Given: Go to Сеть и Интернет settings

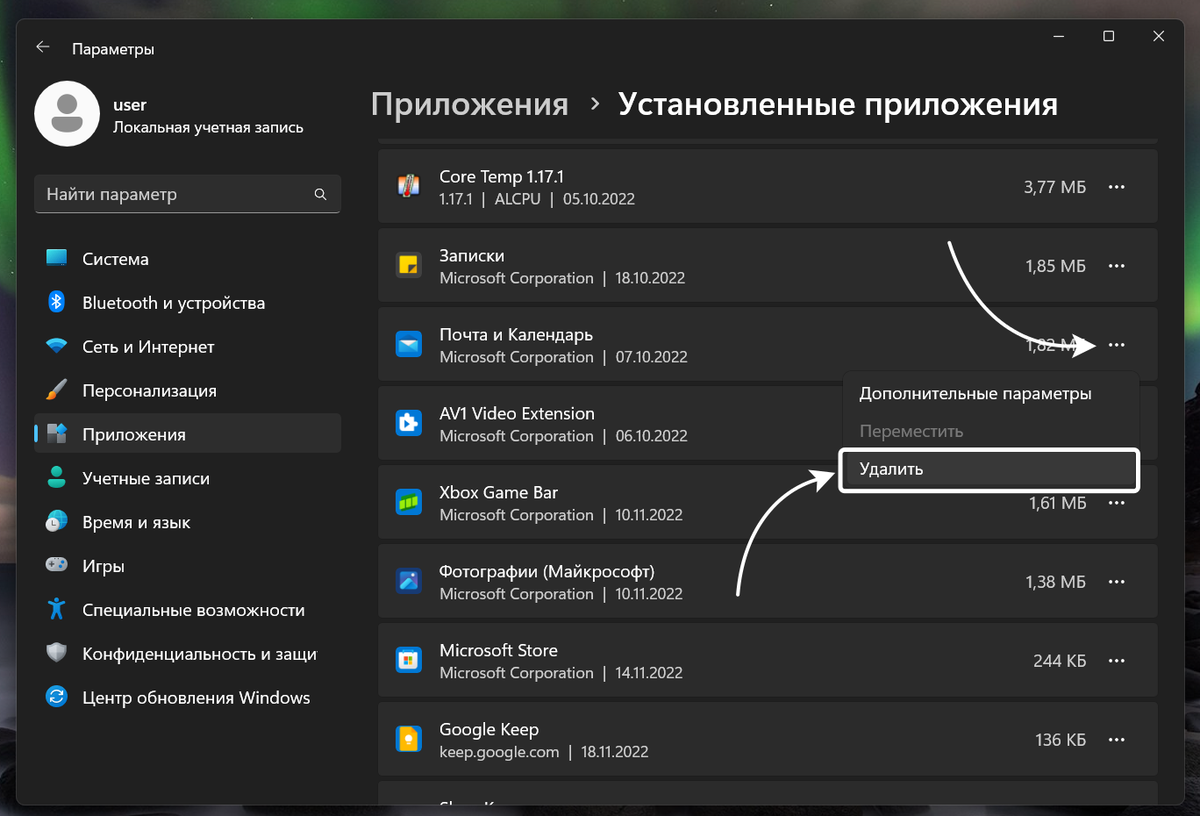Looking at the screenshot, I should [188, 347].
